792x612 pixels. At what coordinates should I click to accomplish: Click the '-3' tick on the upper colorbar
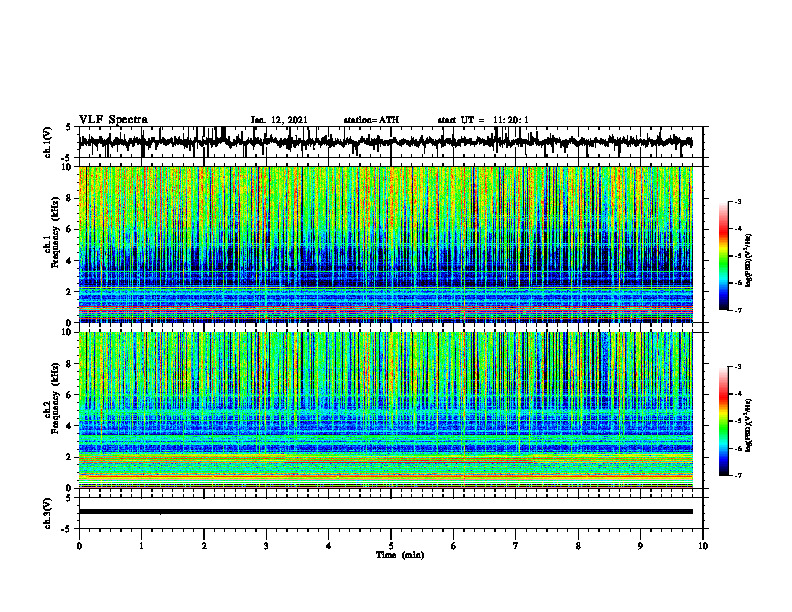coord(738,201)
